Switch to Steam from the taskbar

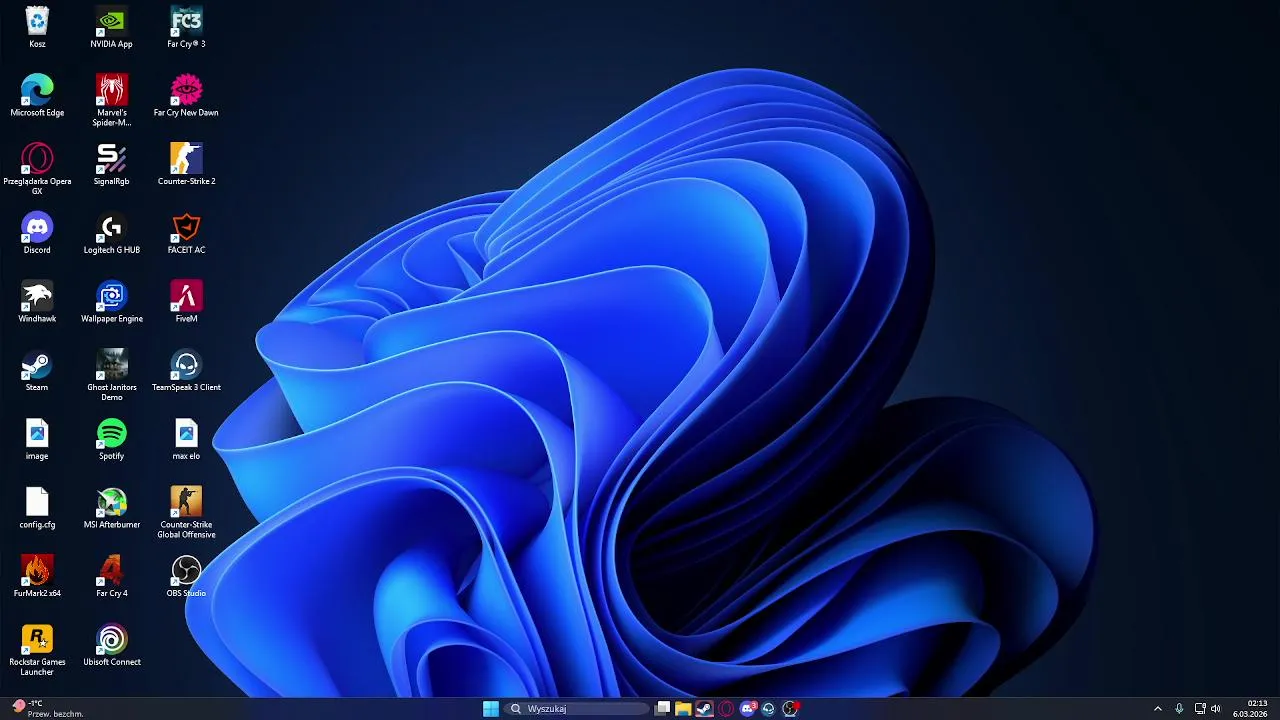pos(704,709)
